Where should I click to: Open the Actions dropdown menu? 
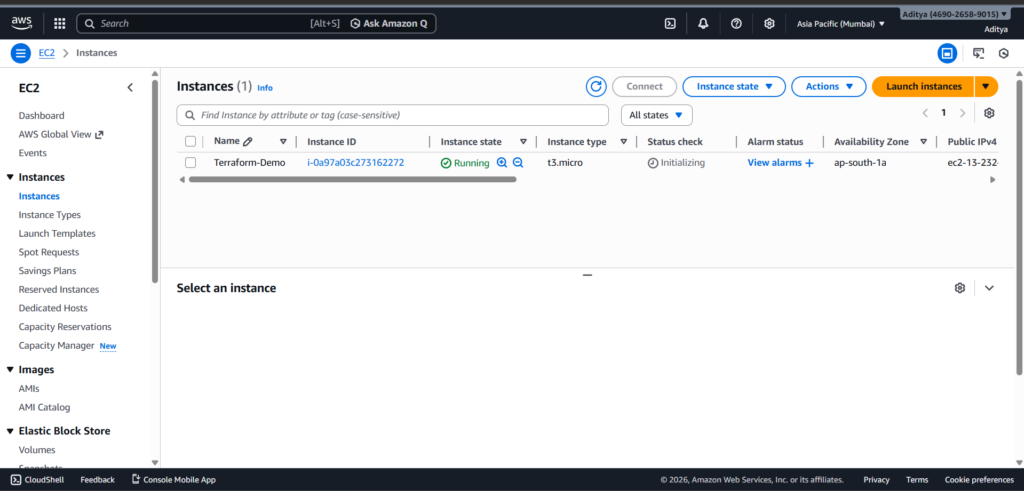828,87
